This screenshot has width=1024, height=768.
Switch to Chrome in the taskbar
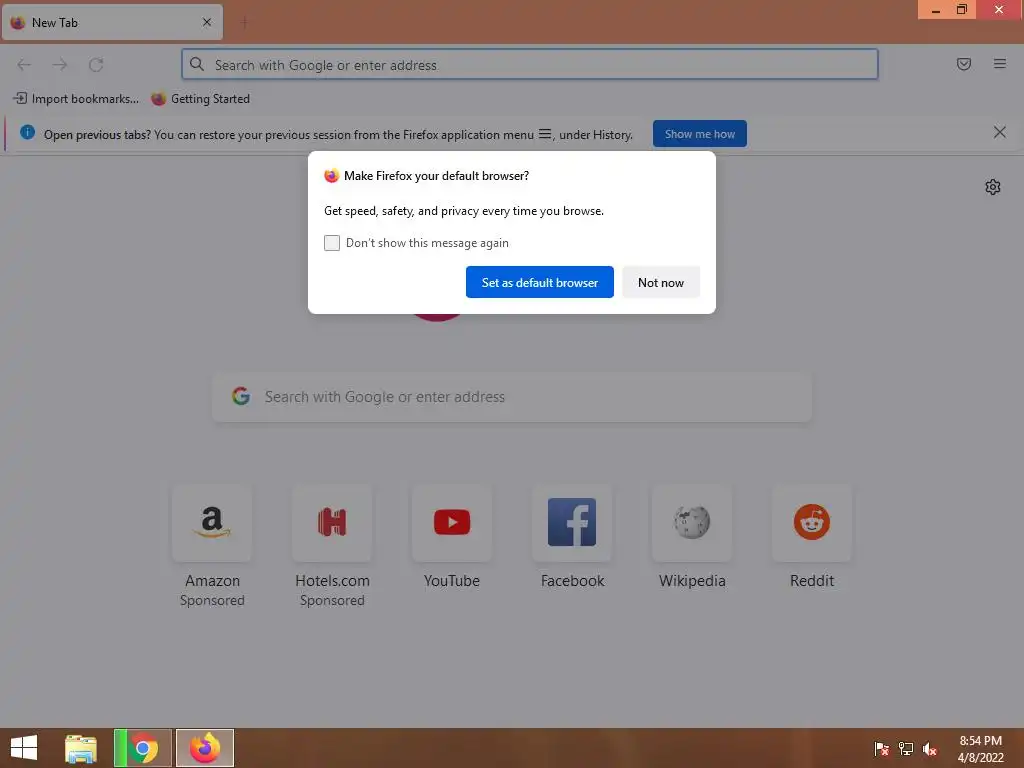coord(143,748)
